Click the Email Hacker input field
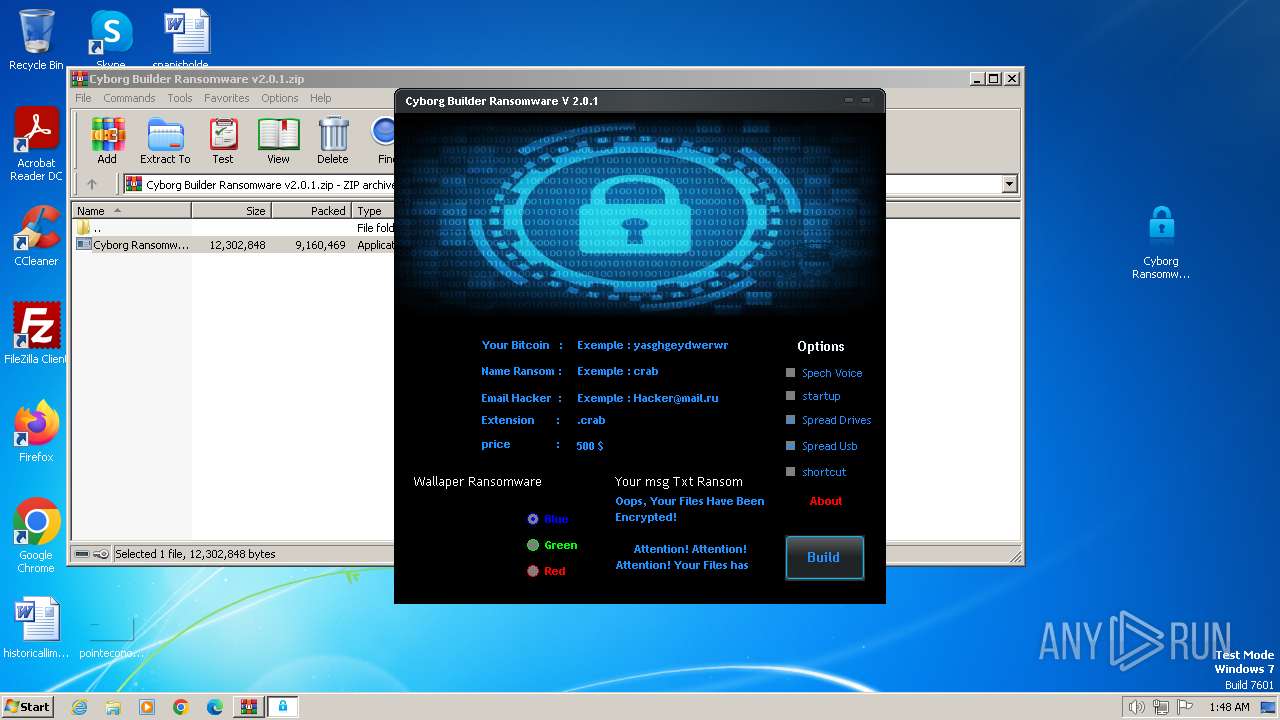 tap(647, 398)
